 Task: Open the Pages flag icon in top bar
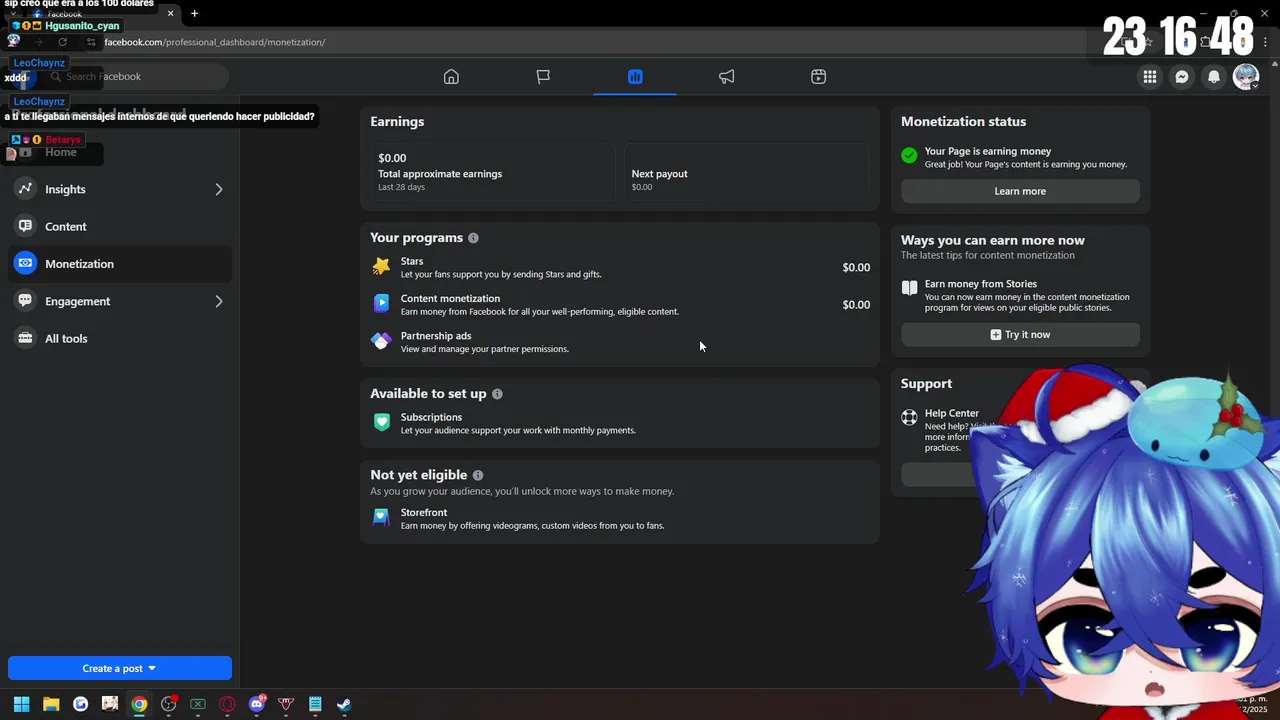[543, 77]
